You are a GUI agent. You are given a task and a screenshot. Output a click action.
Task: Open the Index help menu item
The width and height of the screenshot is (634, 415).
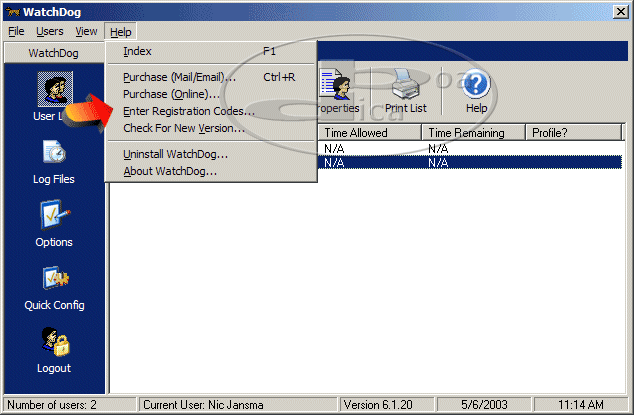pyautogui.click(x=137, y=51)
